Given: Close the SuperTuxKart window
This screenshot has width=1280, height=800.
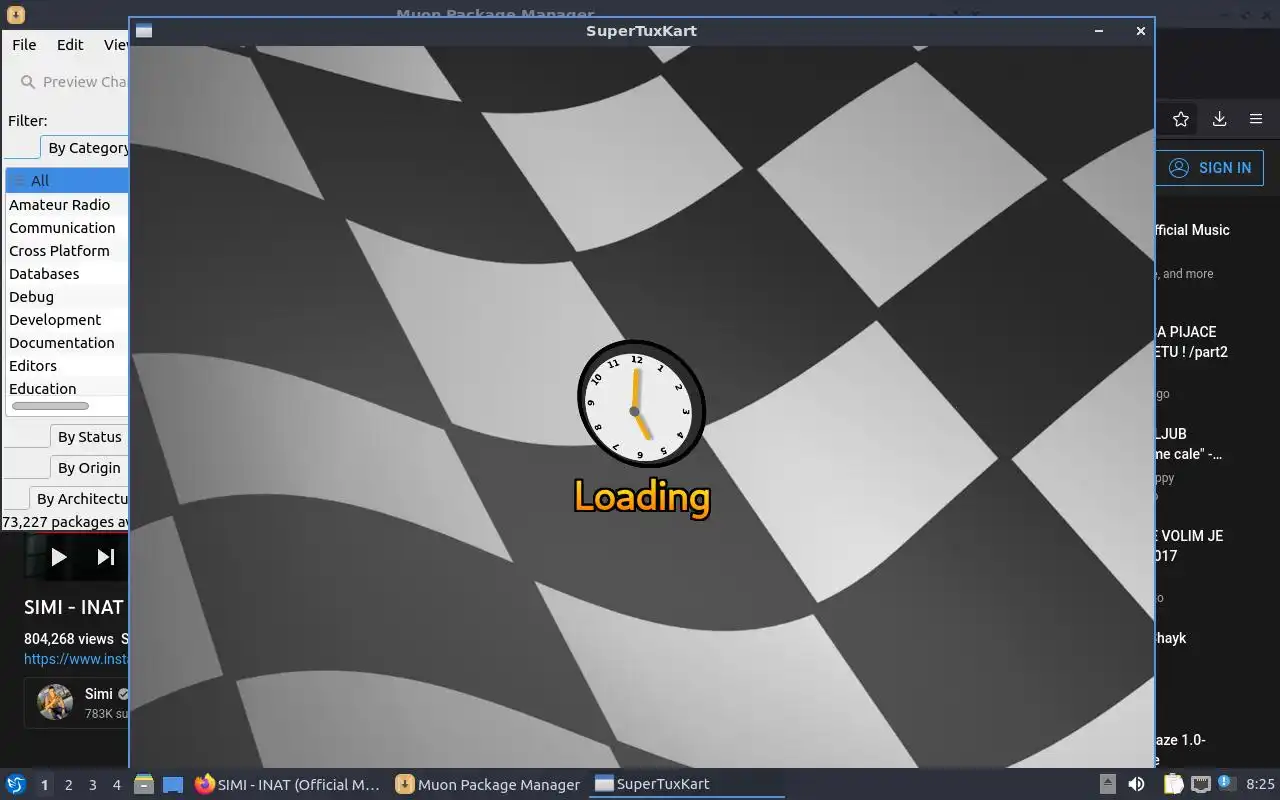Looking at the screenshot, I should (1140, 31).
